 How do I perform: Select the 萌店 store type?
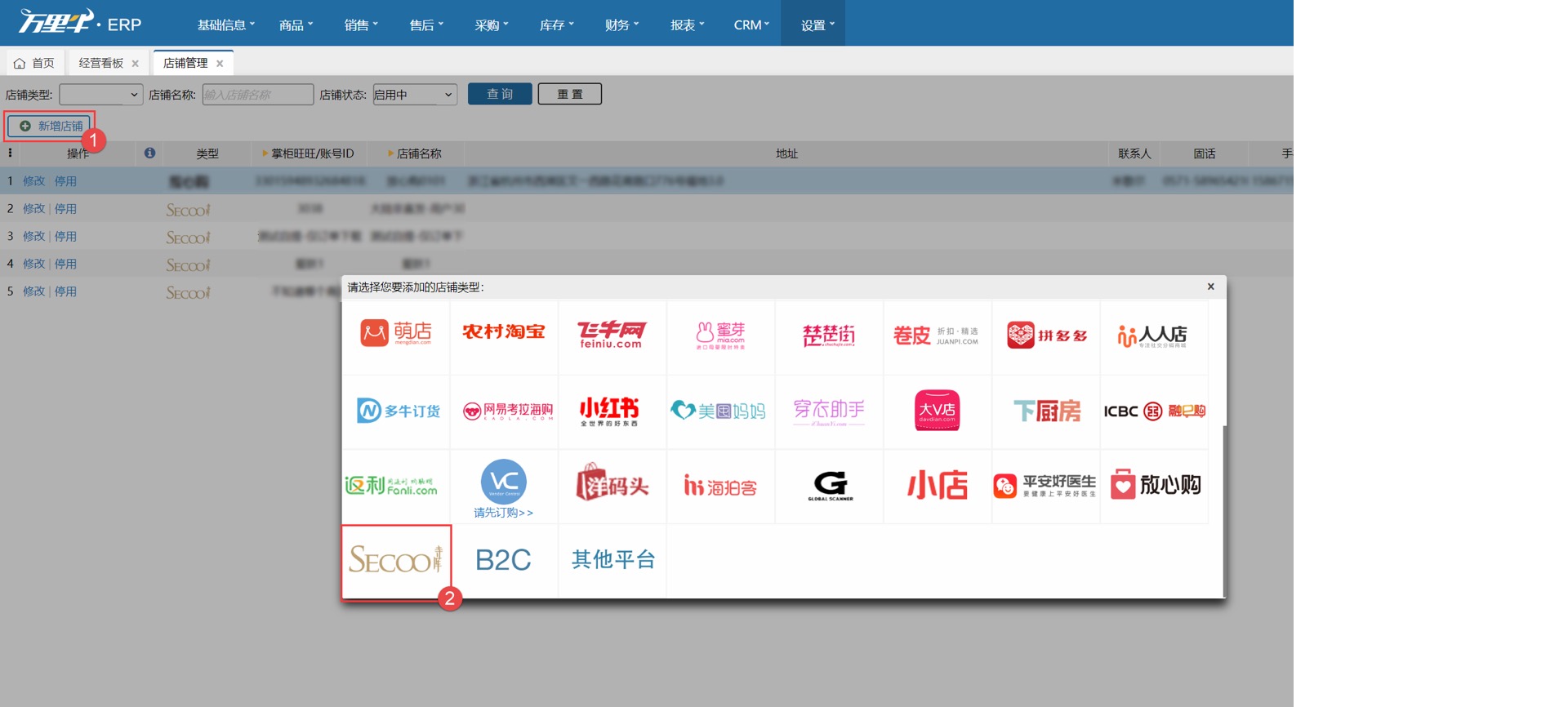tap(395, 334)
